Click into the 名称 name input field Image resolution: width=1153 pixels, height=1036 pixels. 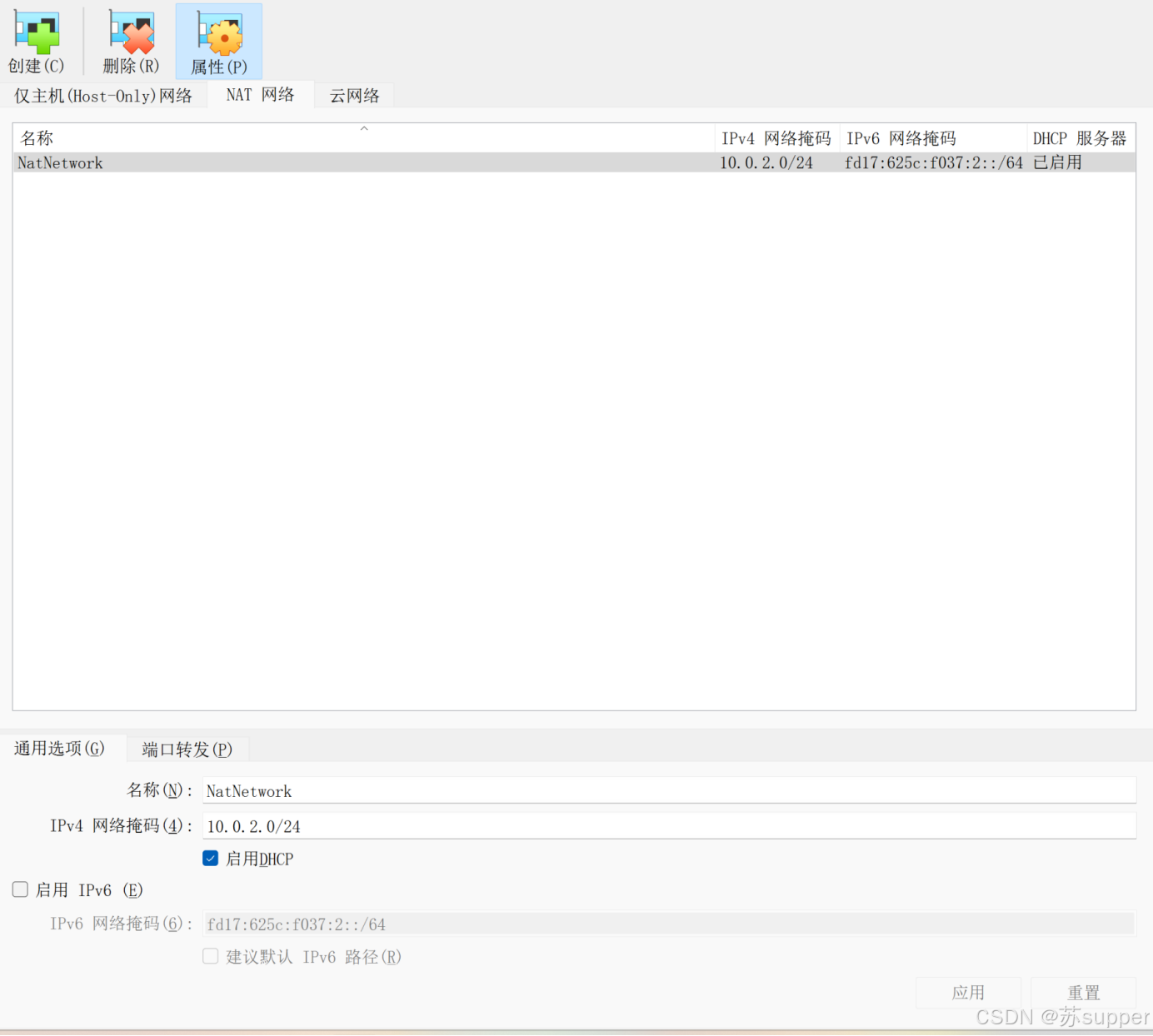669,790
